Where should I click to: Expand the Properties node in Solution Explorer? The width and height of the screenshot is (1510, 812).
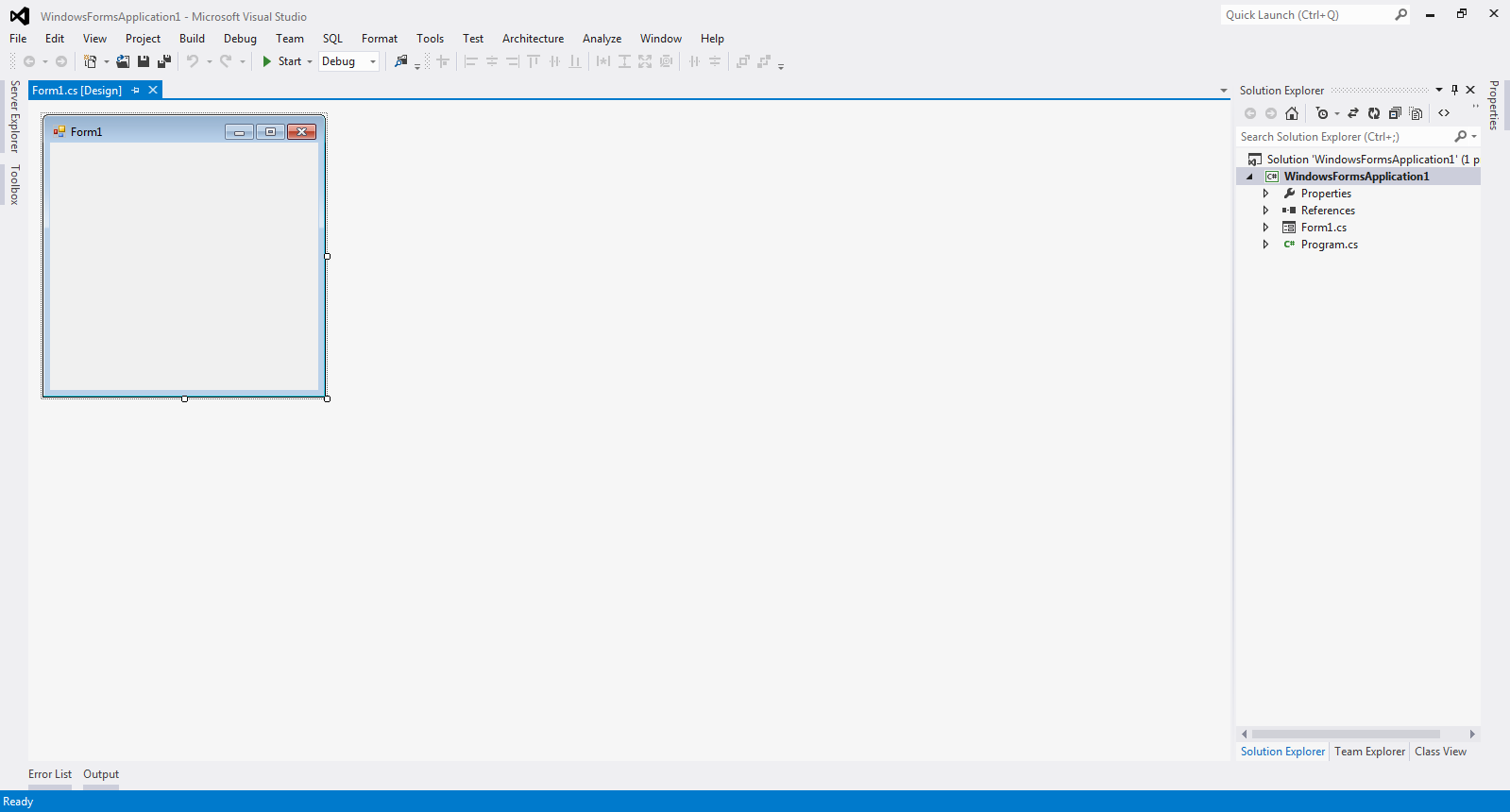click(x=1265, y=194)
